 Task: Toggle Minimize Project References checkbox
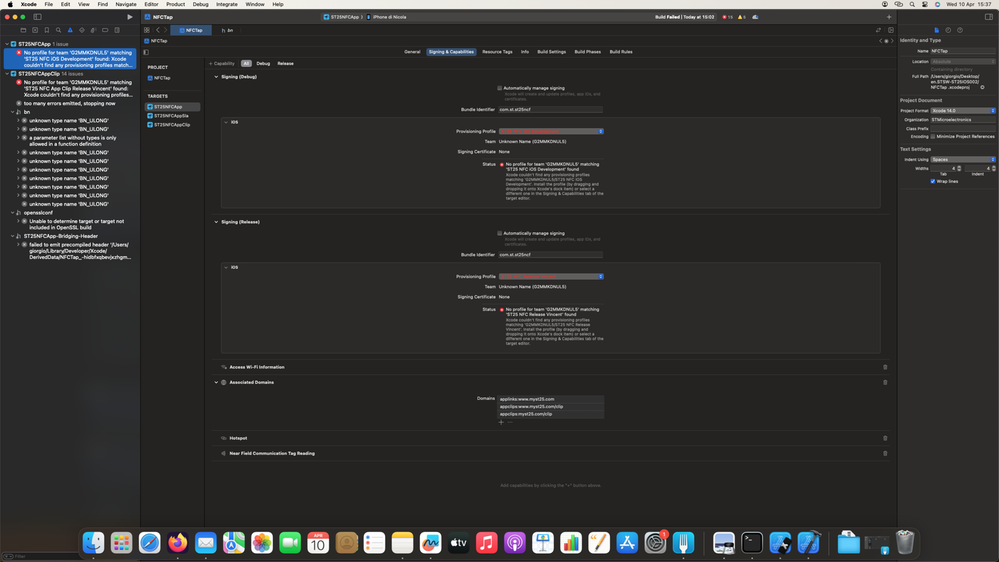[933, 136]
